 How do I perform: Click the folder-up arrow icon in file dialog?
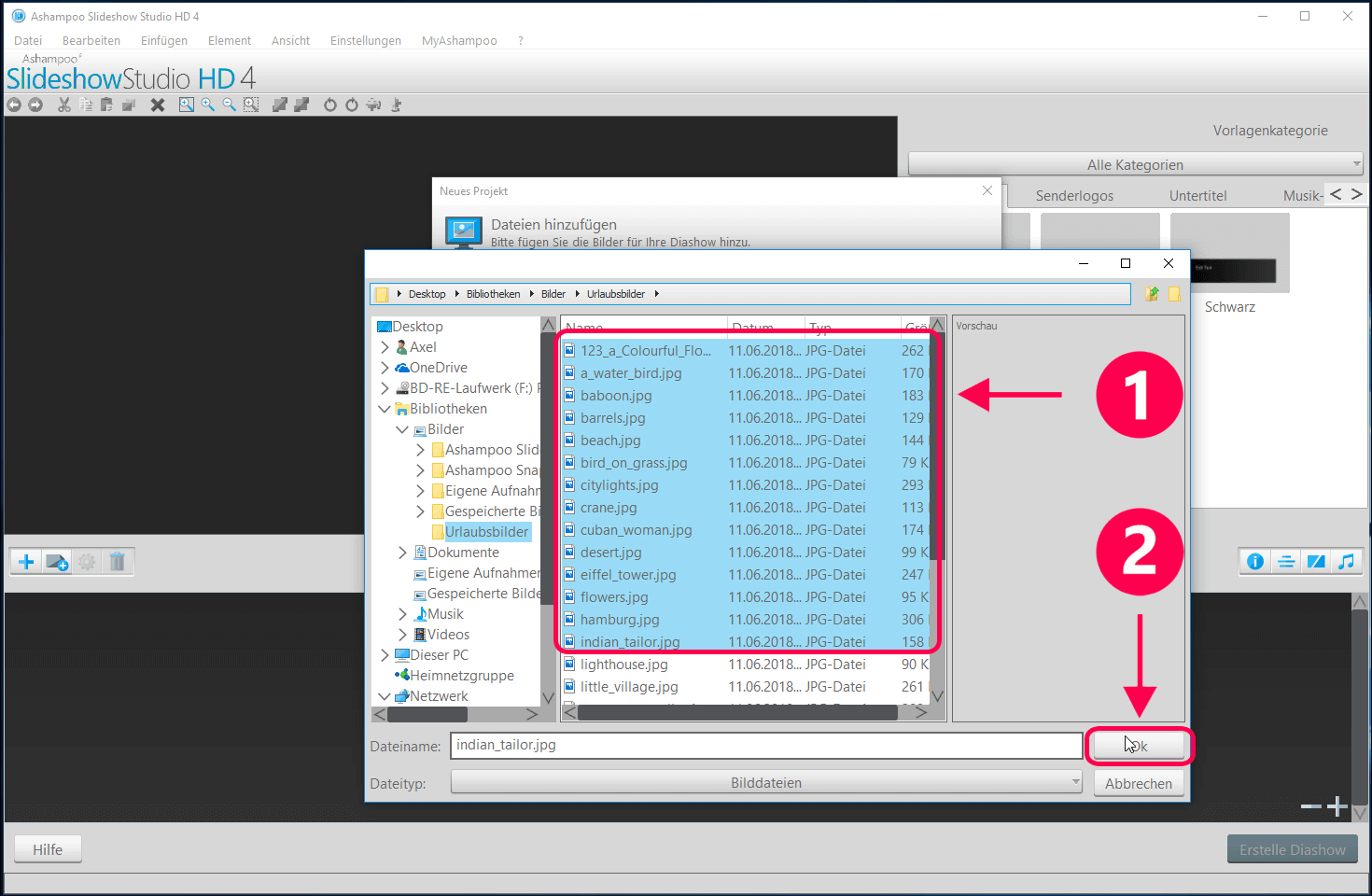pyautogui.click(x=1153, y=294)
